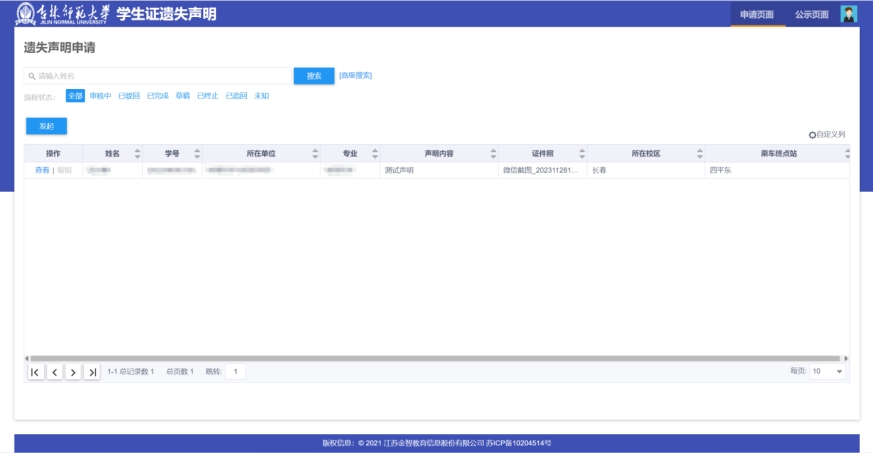Screen dimensions: 873x453
Task: Filter by 审核中 process status
Action: [100, 96]
